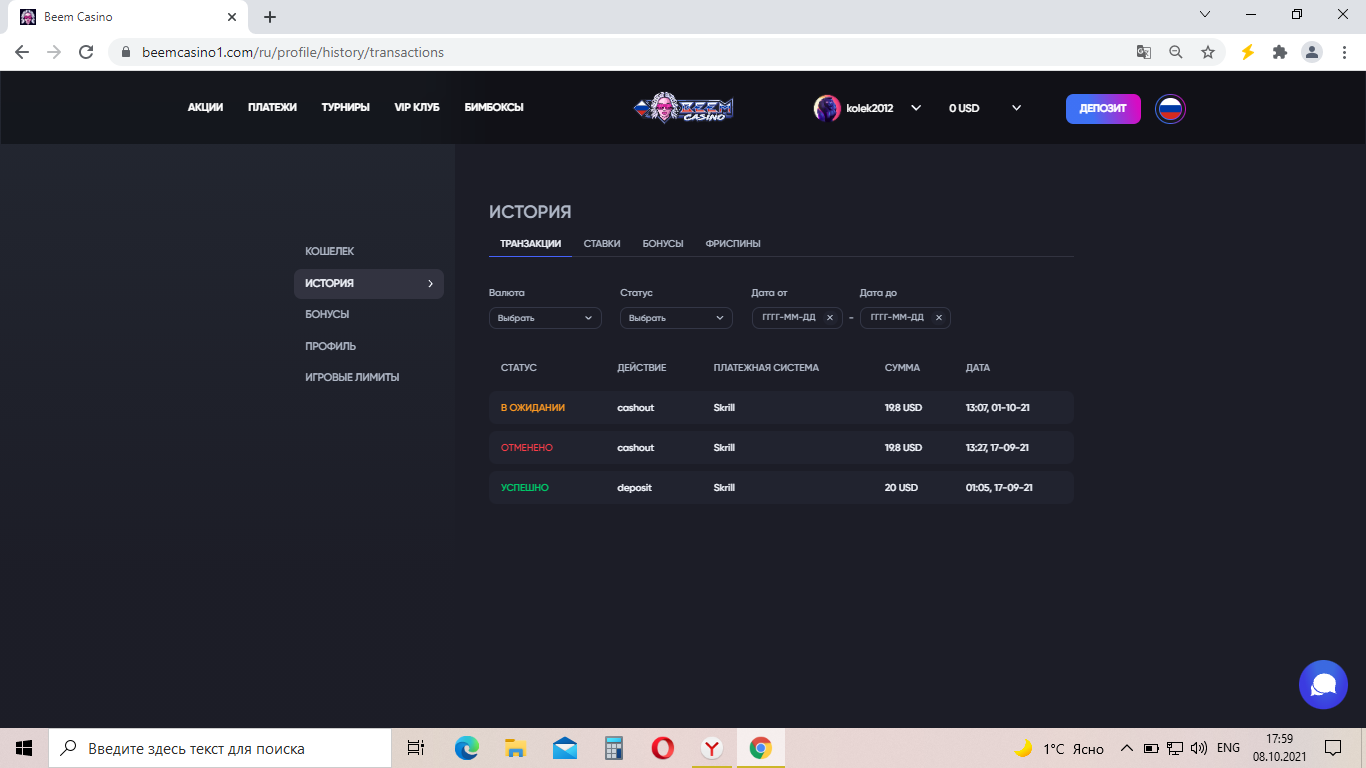Select 'История' in the profile sidebar
Image resolution: width=1366 pixels, height=768 pixels.
(369, 283)
